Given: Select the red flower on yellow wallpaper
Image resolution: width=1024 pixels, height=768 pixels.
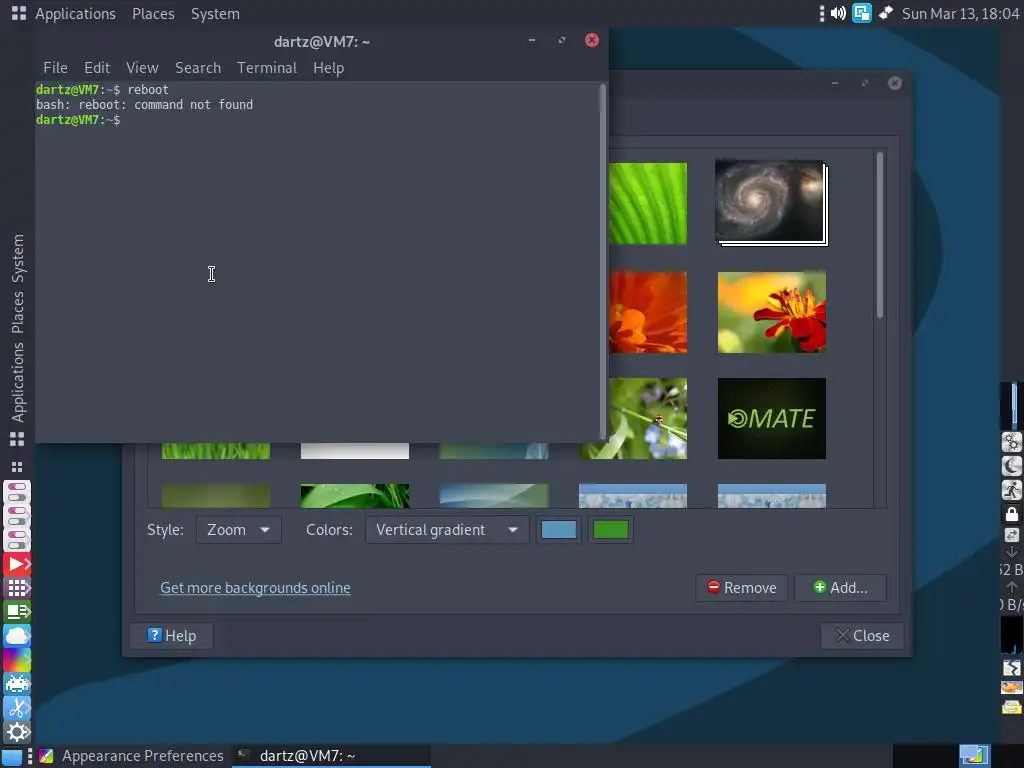Looking at the screenshot, I should click(x=771, y=312).
